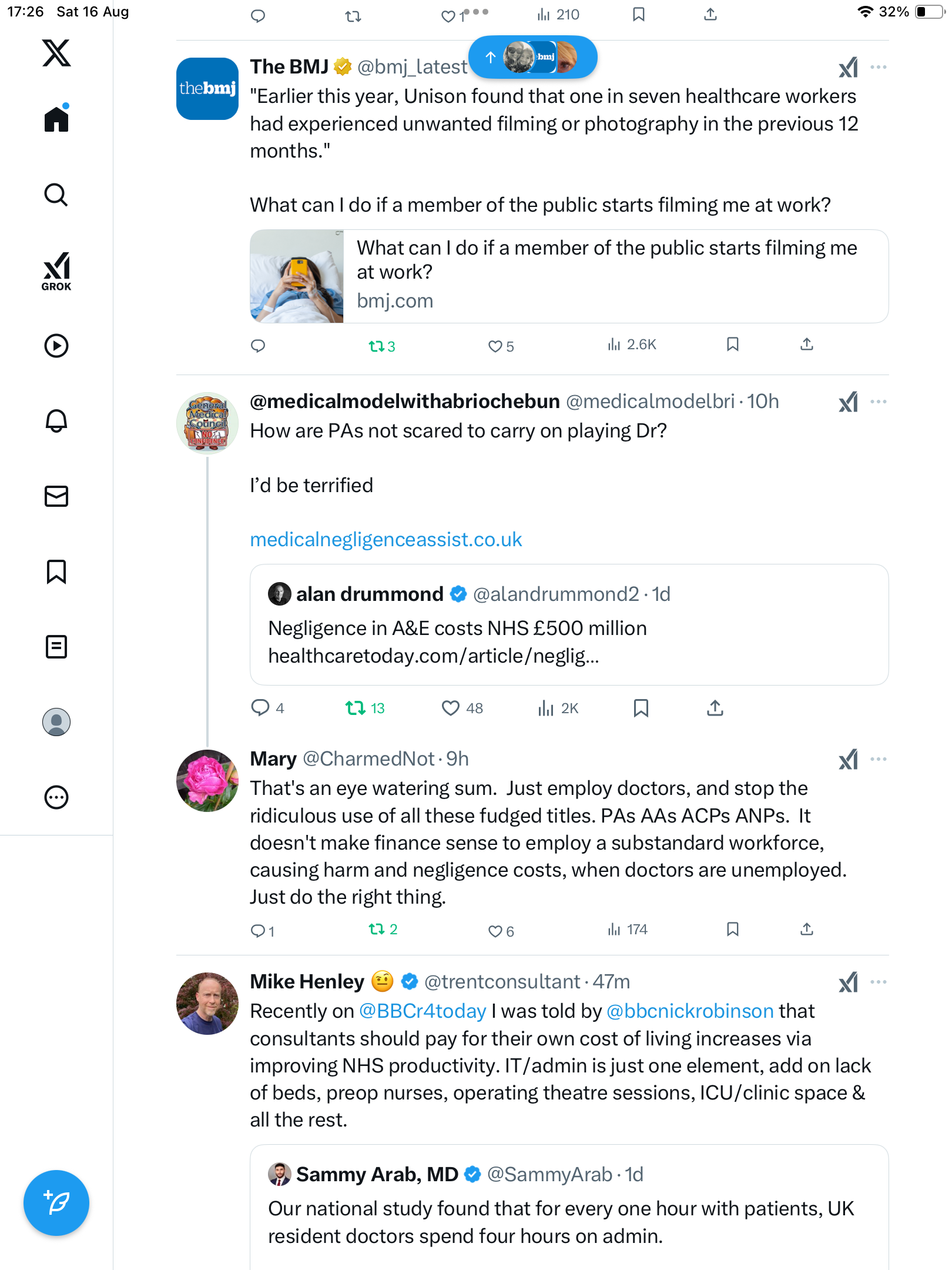Image resolution: width=952 pixels, height=1270 pixels.
Task: Open the Profile tab in sidebar
Action: [56, 722]
